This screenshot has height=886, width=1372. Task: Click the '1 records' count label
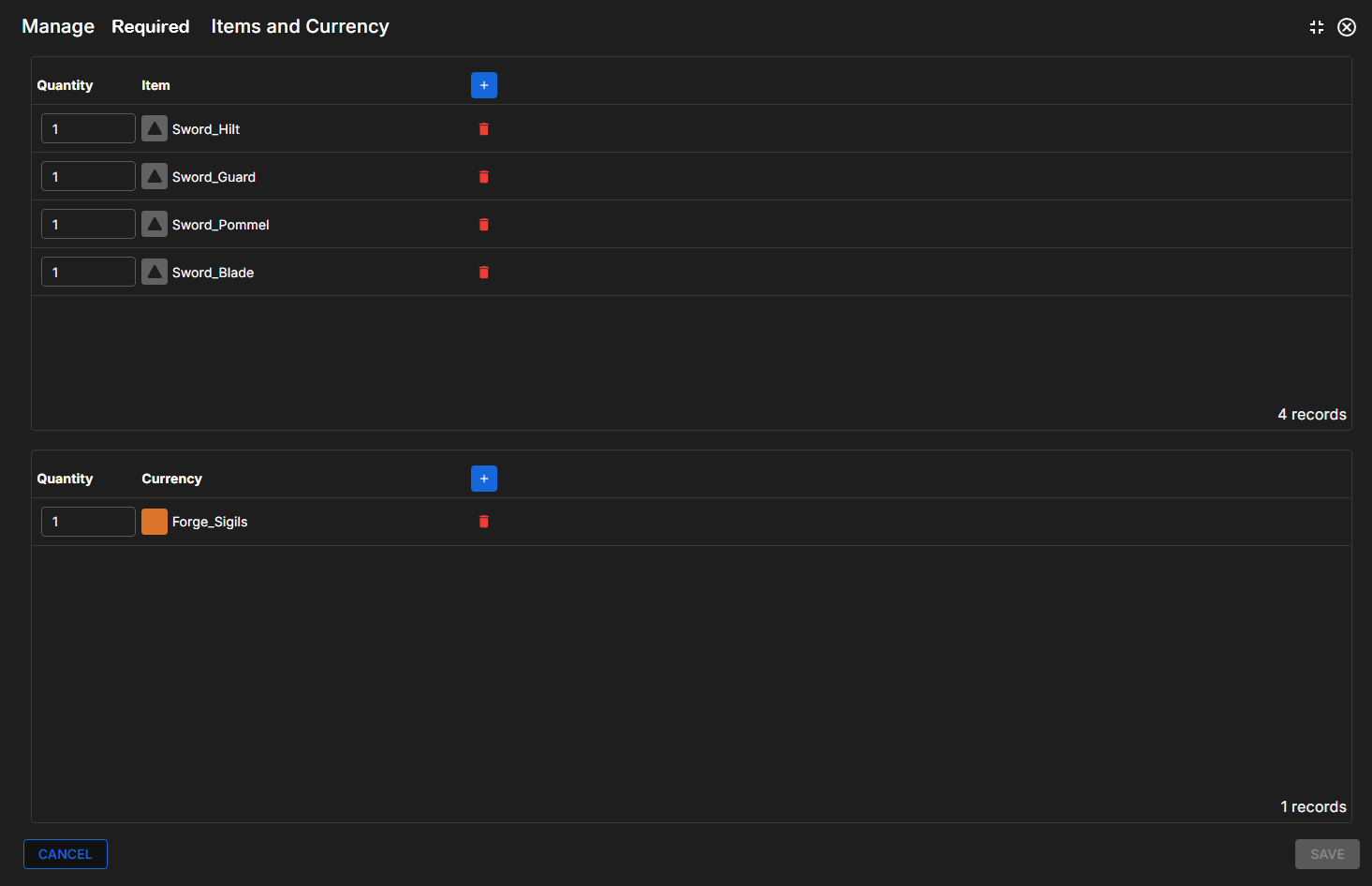1313,806
